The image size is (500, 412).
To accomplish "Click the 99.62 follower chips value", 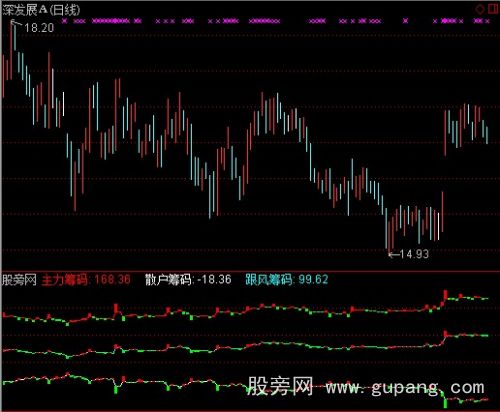I will (x=313, y=280).
